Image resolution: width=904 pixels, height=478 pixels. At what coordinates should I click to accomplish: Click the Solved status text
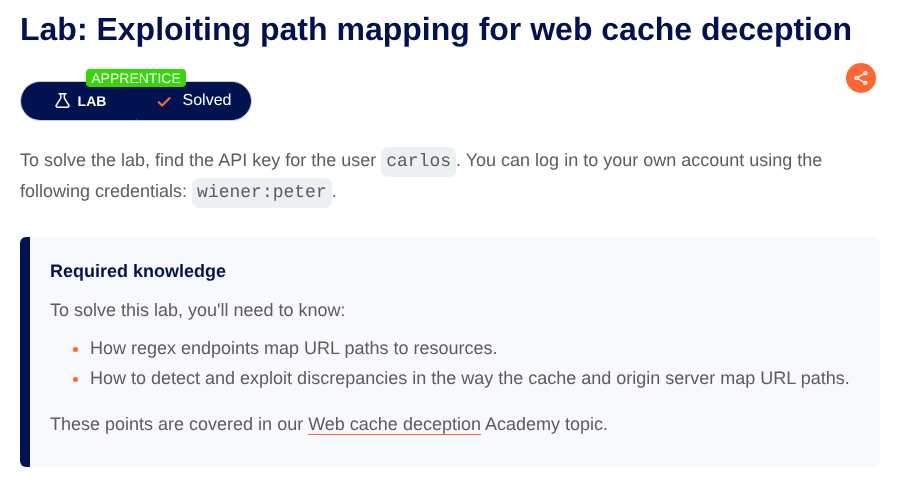207,100
